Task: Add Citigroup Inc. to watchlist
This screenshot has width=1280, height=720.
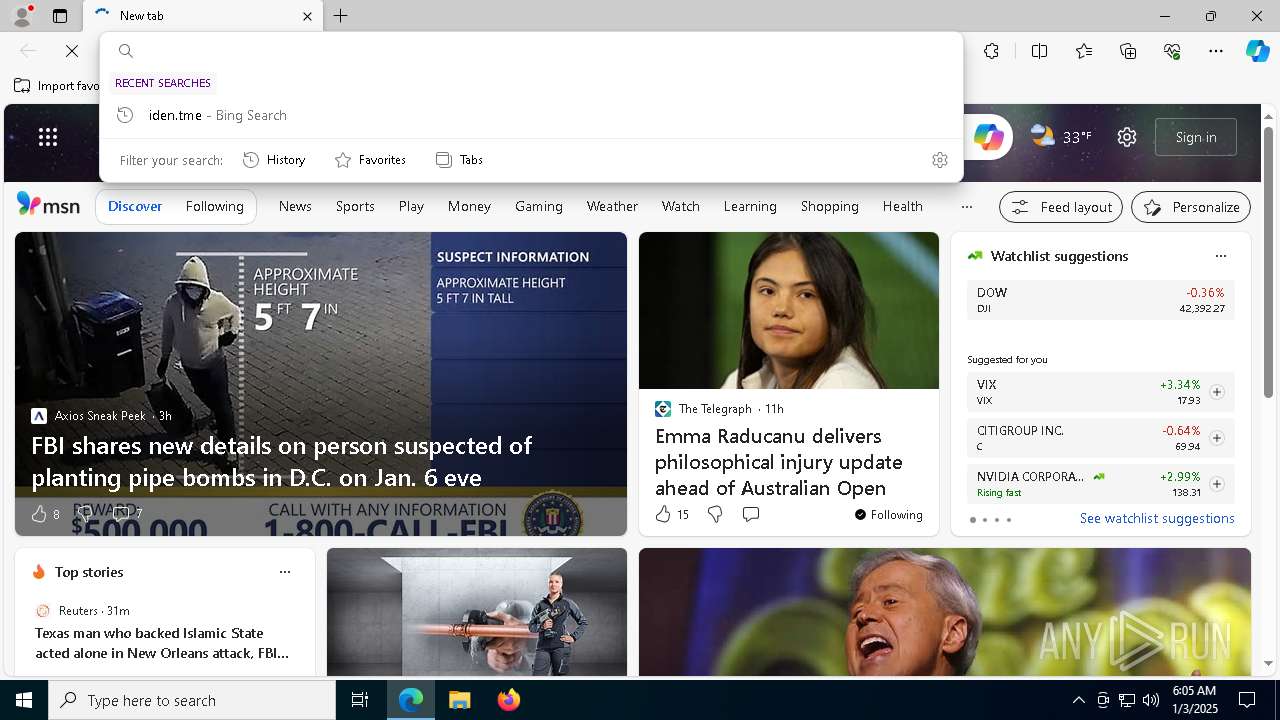Action: point(1216,438)
